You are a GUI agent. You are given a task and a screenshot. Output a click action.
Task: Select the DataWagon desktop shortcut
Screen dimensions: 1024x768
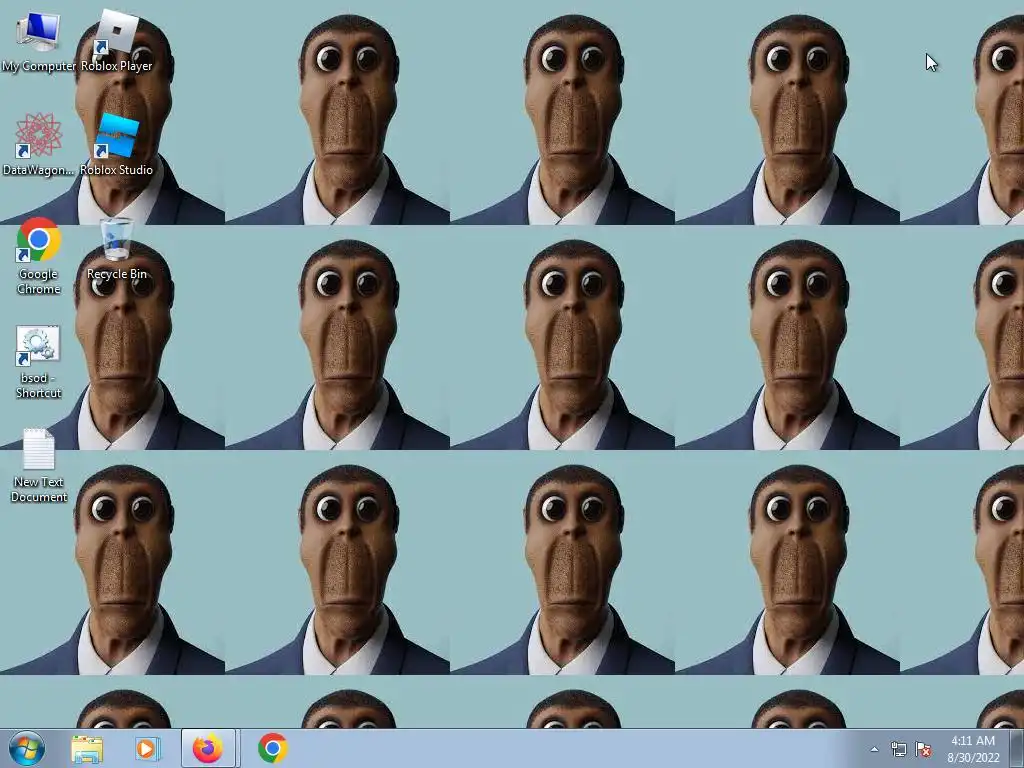coord(39,145)
